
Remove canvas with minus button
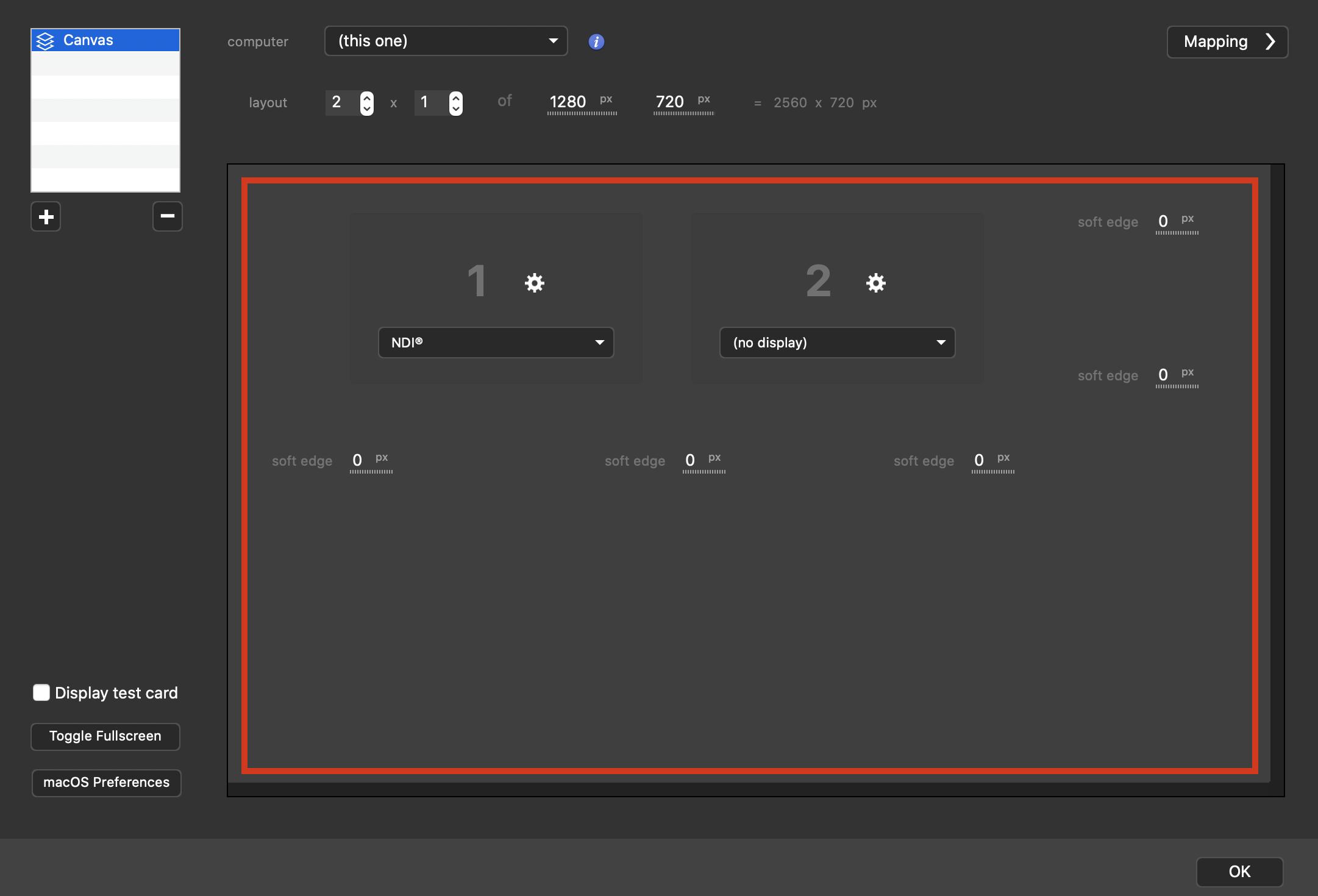167,216
